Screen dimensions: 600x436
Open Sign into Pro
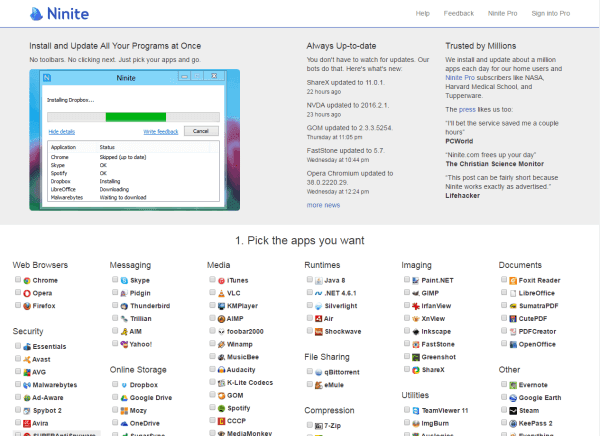coord(550,13)
